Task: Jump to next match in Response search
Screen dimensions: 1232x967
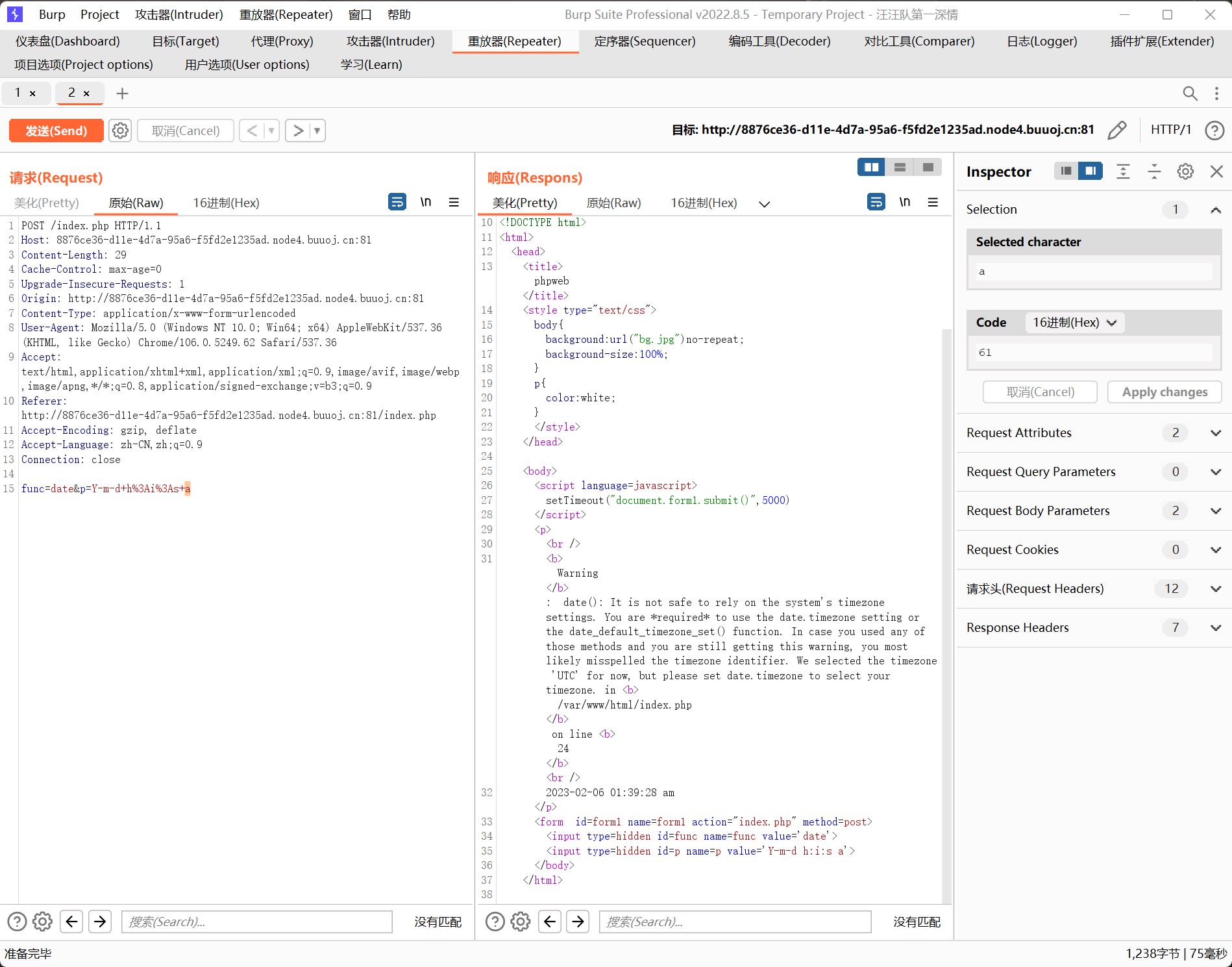Action: 578,922
